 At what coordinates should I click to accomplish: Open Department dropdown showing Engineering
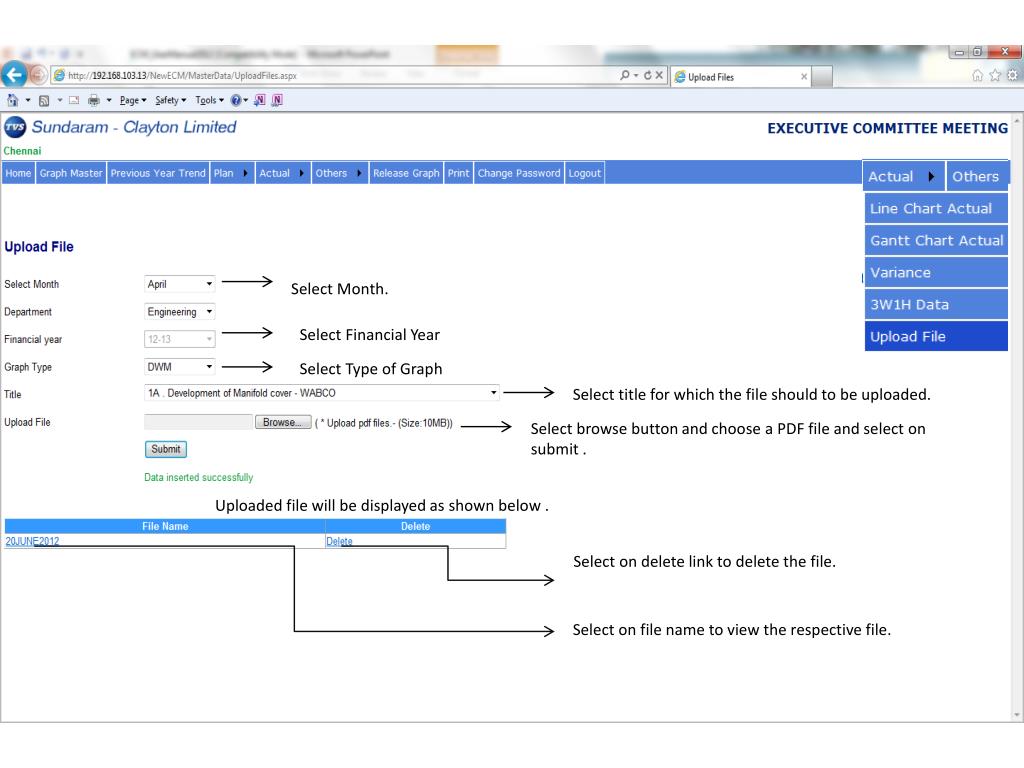pyautogui.click(x=180, y=312)
